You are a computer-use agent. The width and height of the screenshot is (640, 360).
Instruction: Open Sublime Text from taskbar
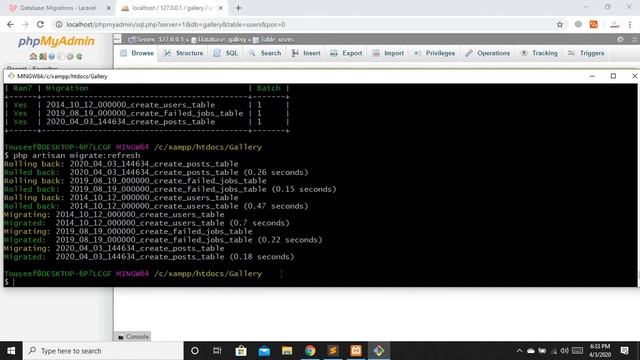(x=333, y=351)
